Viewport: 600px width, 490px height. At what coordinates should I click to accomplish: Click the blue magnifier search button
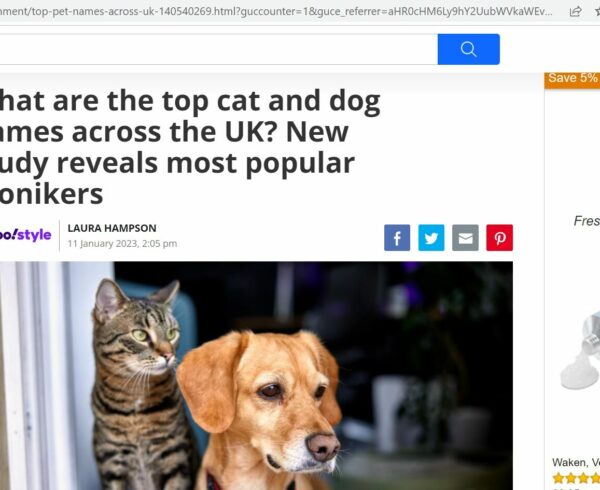point(468,49)
